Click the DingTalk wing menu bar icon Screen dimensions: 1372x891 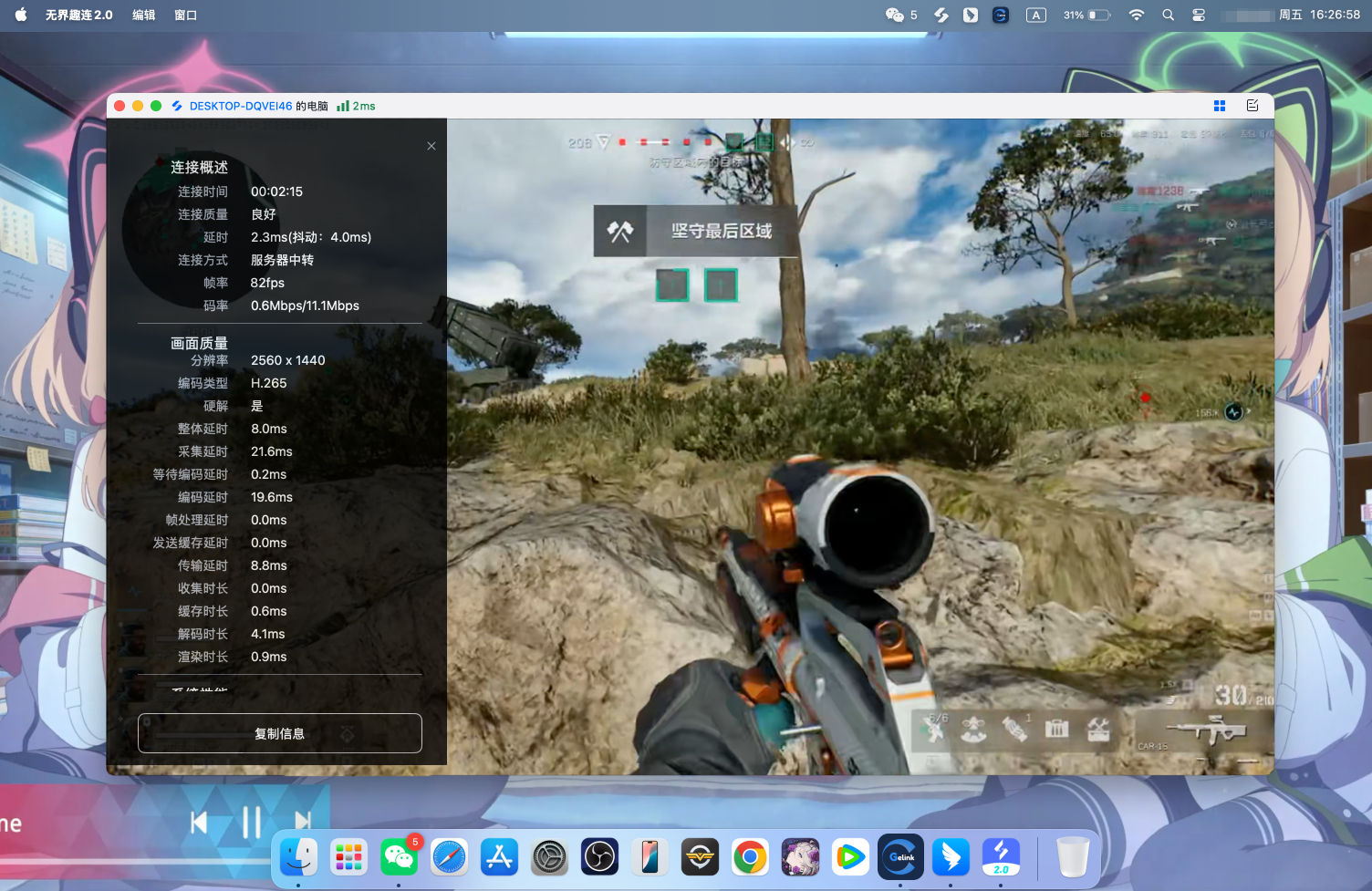[971, 15]
